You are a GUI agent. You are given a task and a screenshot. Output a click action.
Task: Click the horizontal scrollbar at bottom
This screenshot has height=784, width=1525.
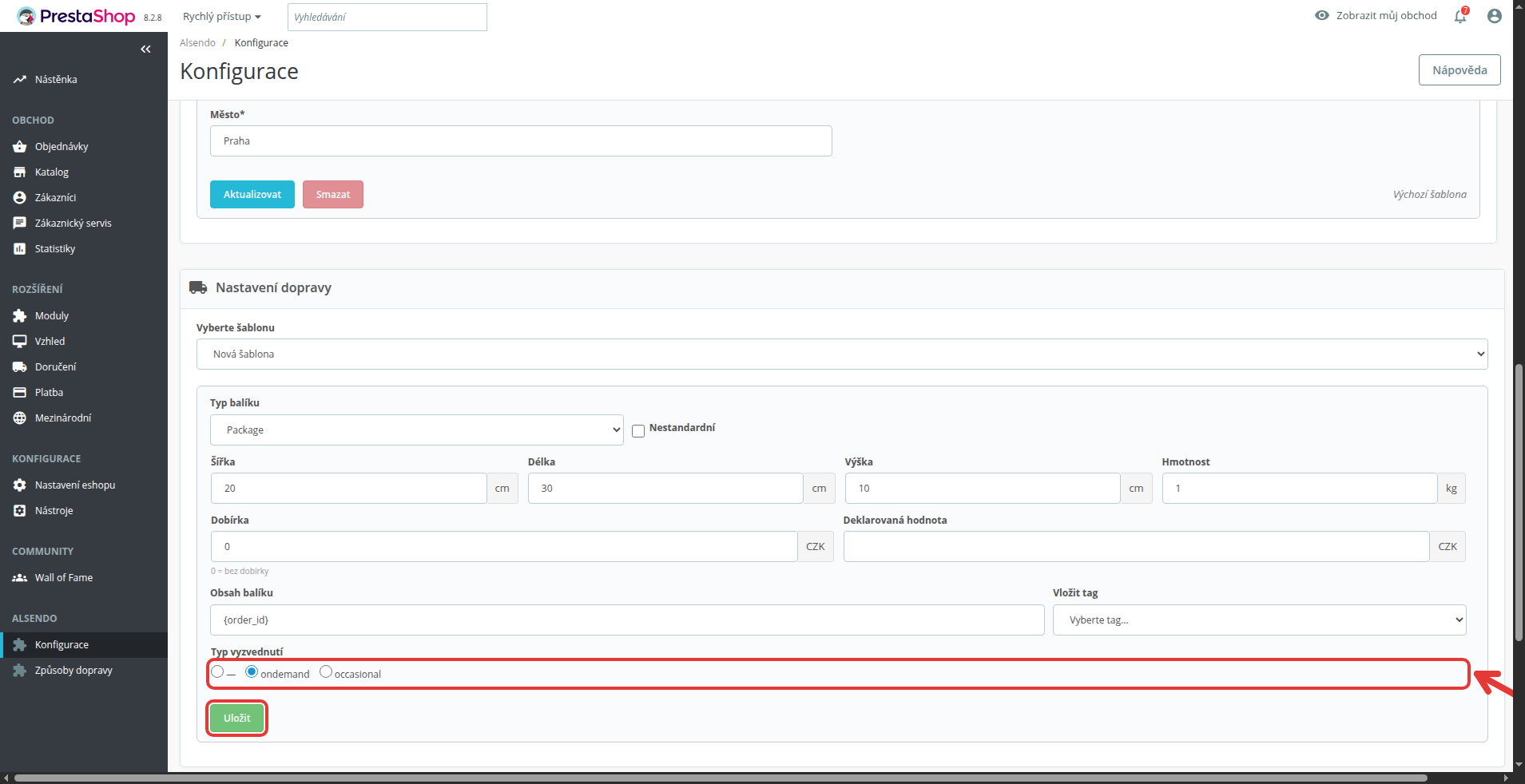pos(721,778)
